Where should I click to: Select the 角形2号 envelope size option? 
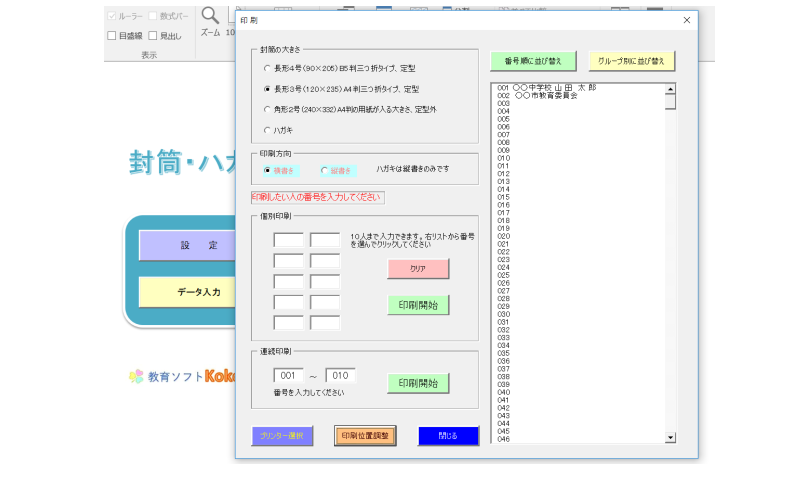pos(266,109)
